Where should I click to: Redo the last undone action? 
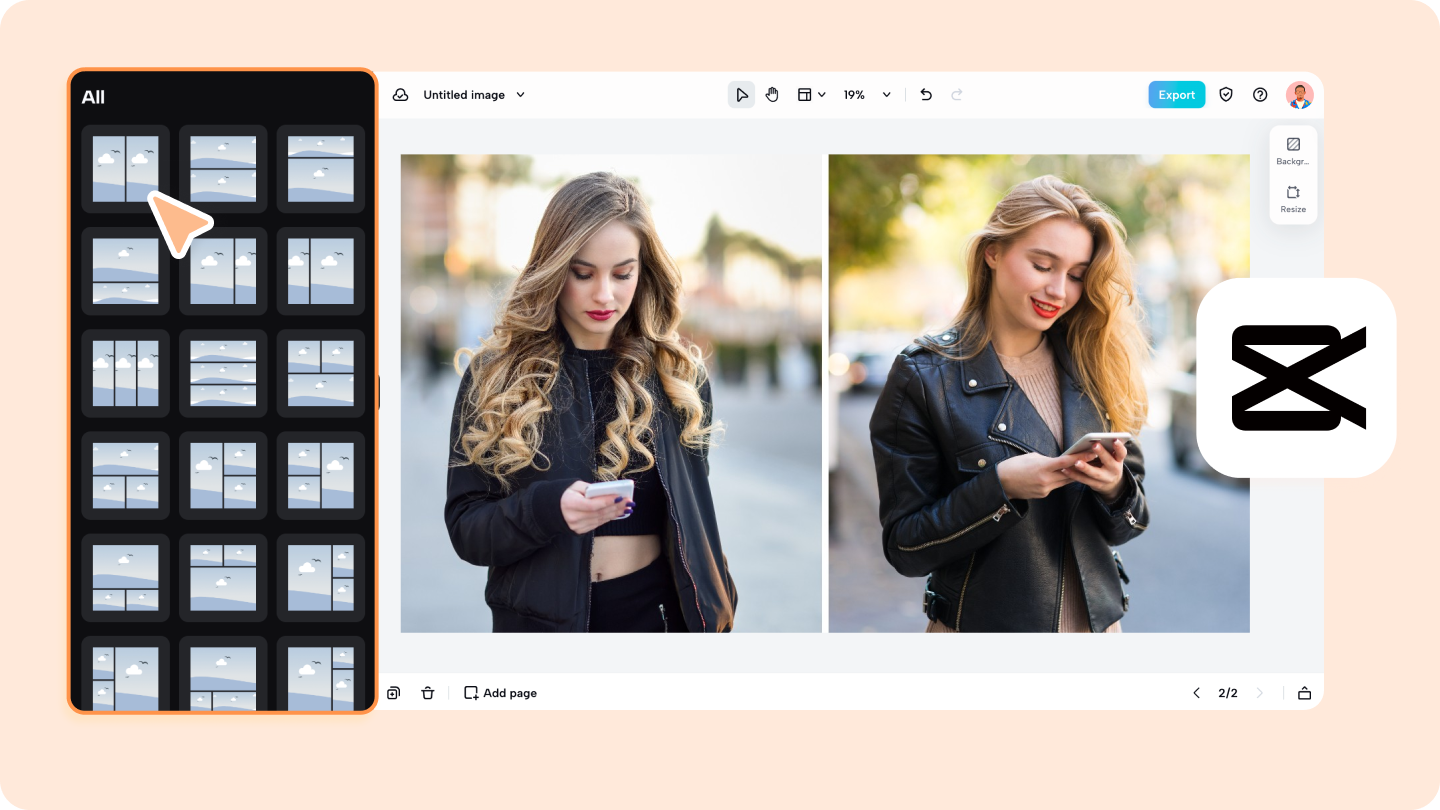957,95
